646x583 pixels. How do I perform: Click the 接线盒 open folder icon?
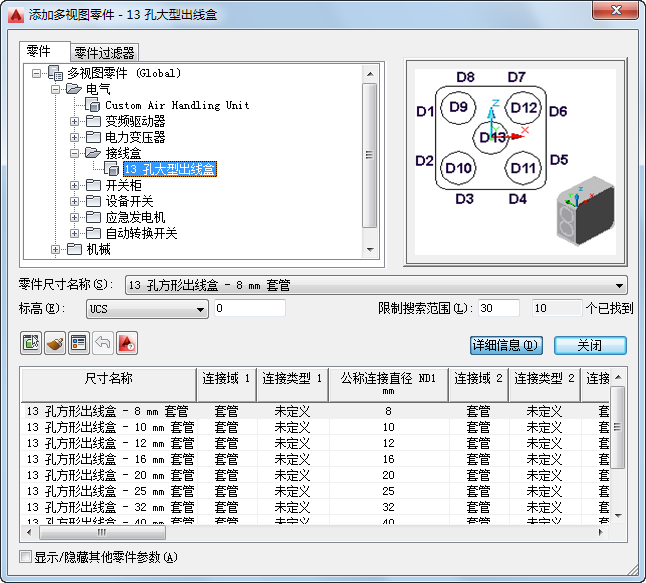pyautogui.click(x=93, y=153)
